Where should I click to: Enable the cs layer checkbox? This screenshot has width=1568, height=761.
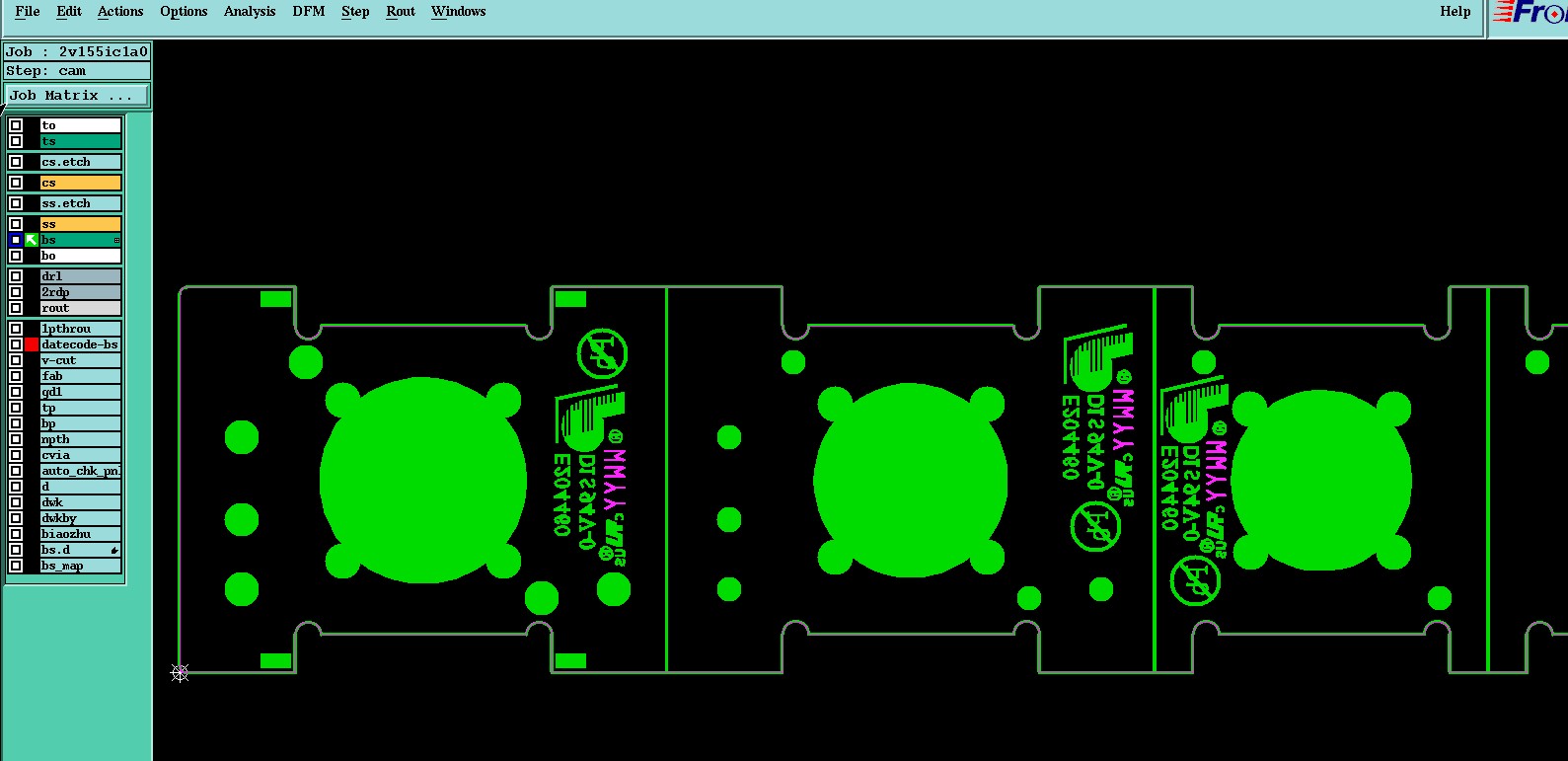tap(16, 183)
